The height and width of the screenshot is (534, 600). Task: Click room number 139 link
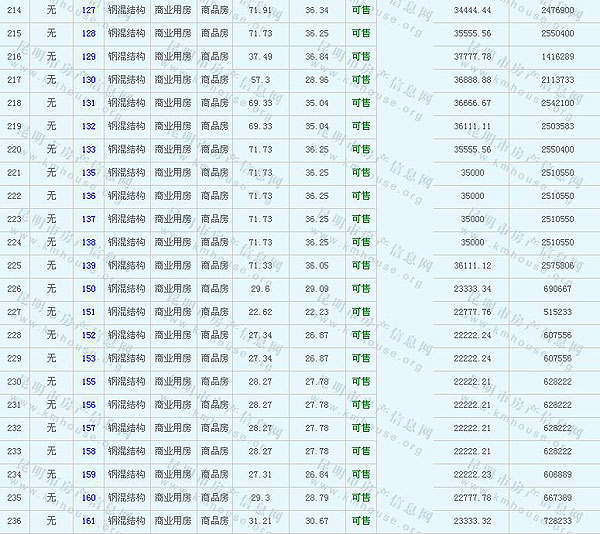tap(89, 266)
